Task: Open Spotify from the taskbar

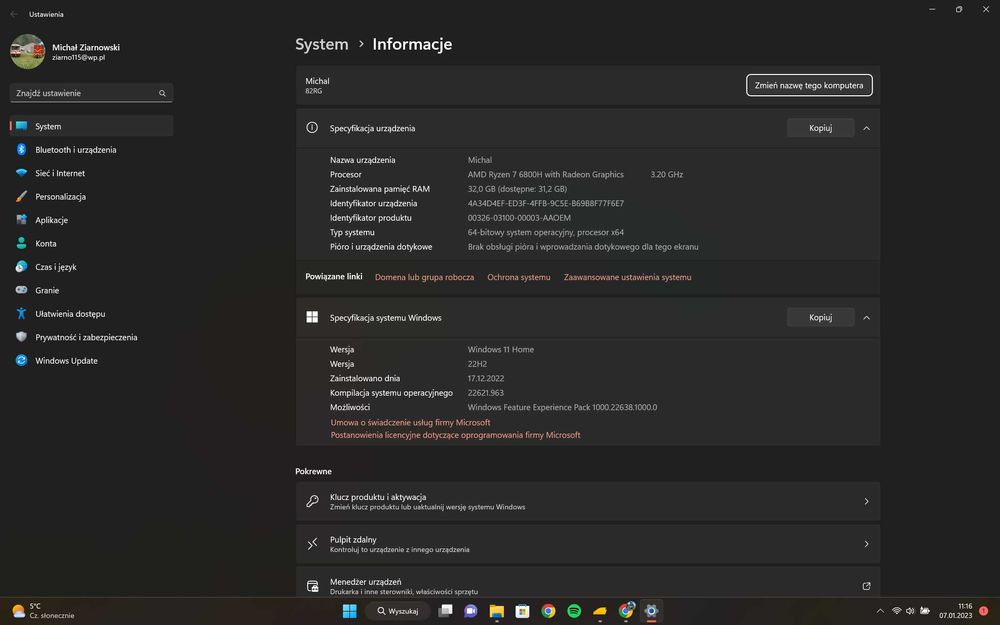Action: (x=574, y=611)
